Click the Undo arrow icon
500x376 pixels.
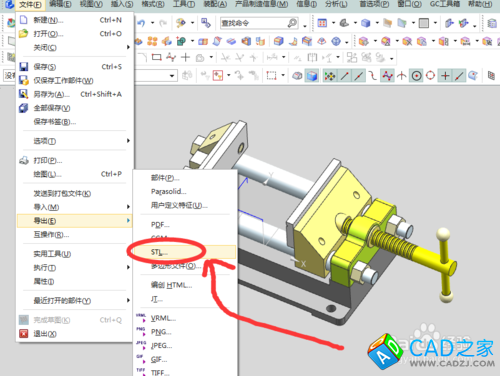pos(141,23)
